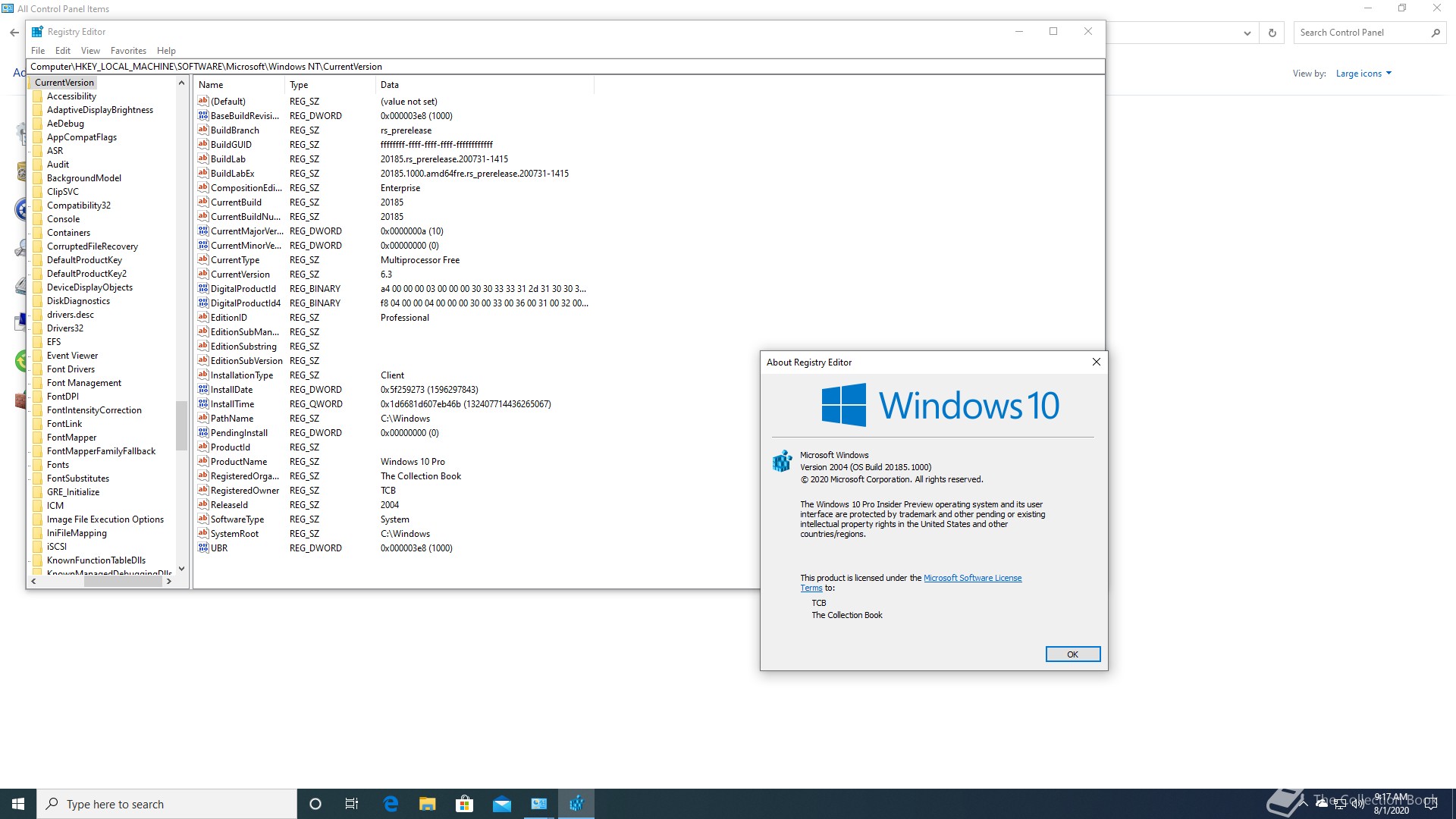Select the InstallTime QWORD value icon

[x=203, y=403]
